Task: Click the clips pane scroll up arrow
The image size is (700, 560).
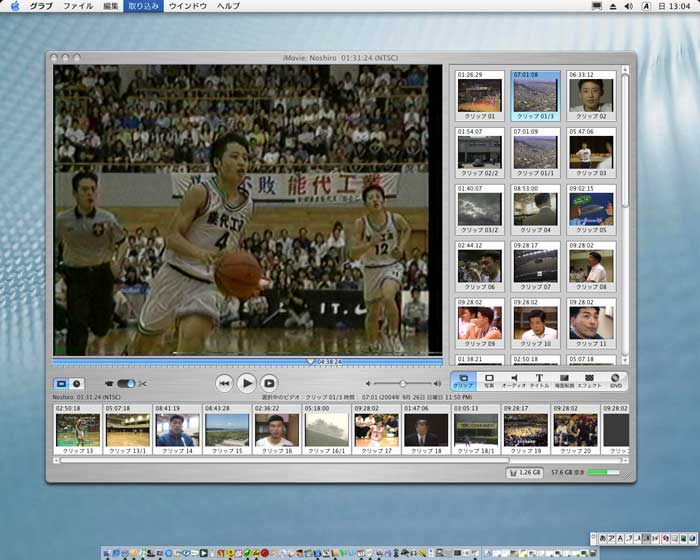Action: pyautogui.click(x=625, y=69)
